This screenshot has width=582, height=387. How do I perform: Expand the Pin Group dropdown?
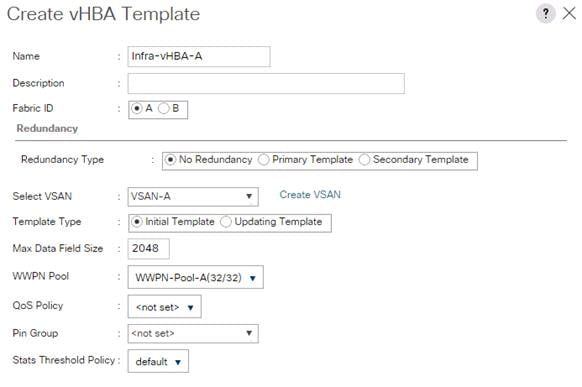point(193,333)
